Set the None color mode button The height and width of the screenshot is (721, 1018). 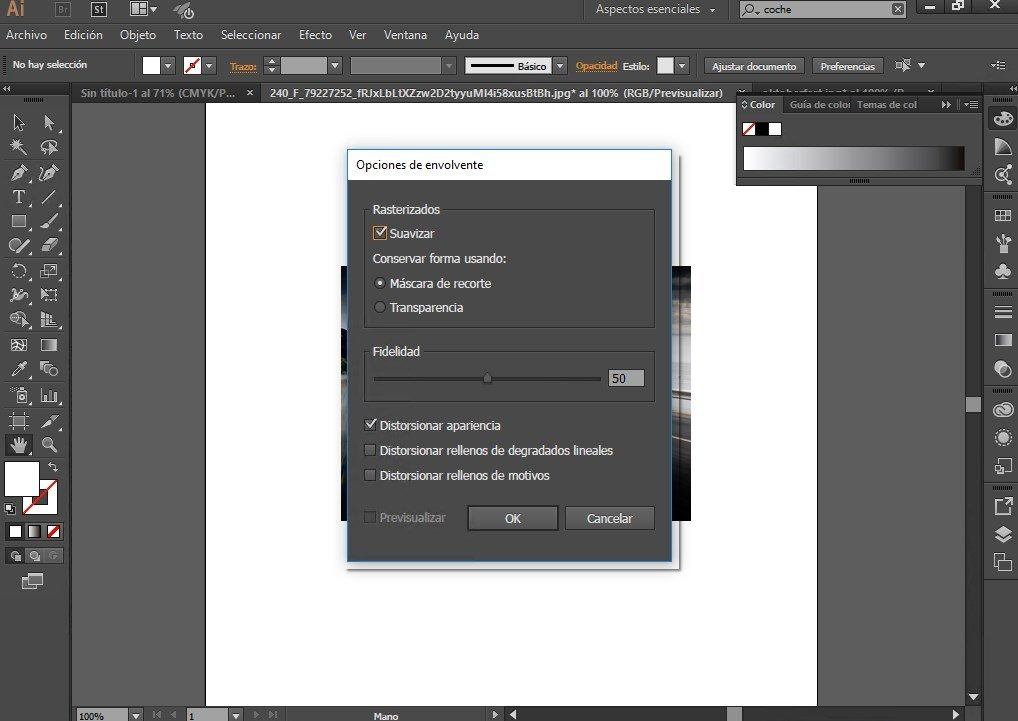click(x=54, y=532)
